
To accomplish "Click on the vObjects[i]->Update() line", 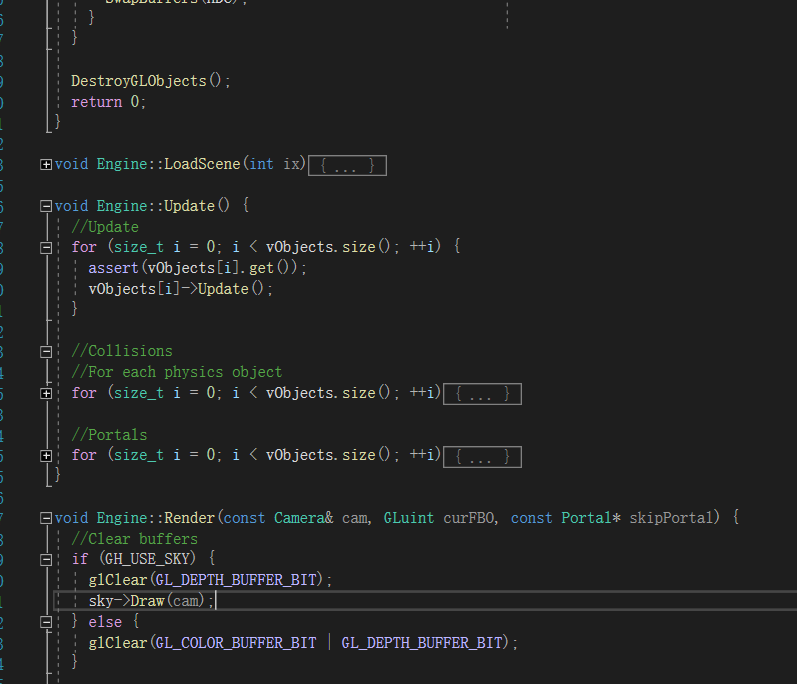I will 180,289.
